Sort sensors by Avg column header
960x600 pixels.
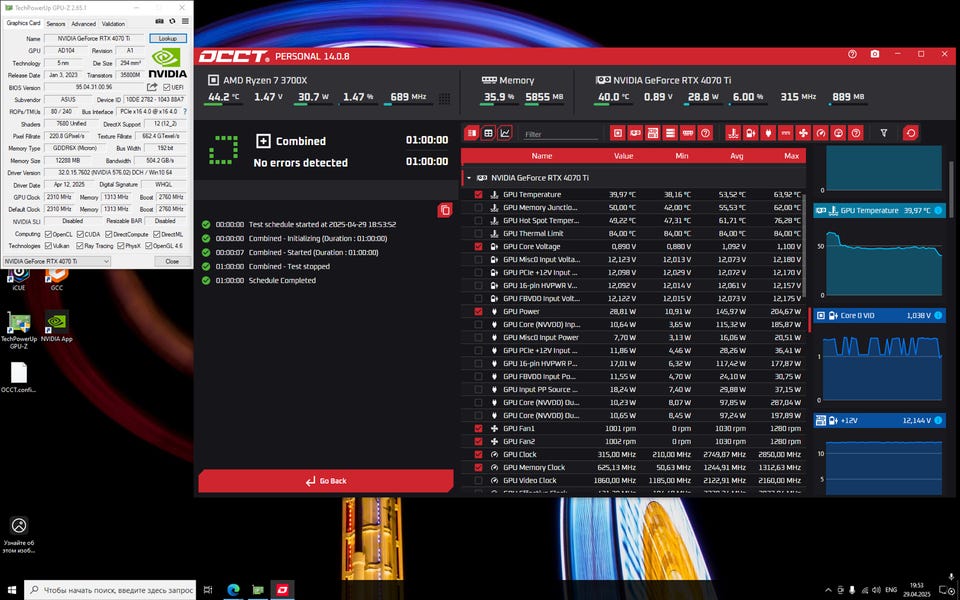[737, 156]
